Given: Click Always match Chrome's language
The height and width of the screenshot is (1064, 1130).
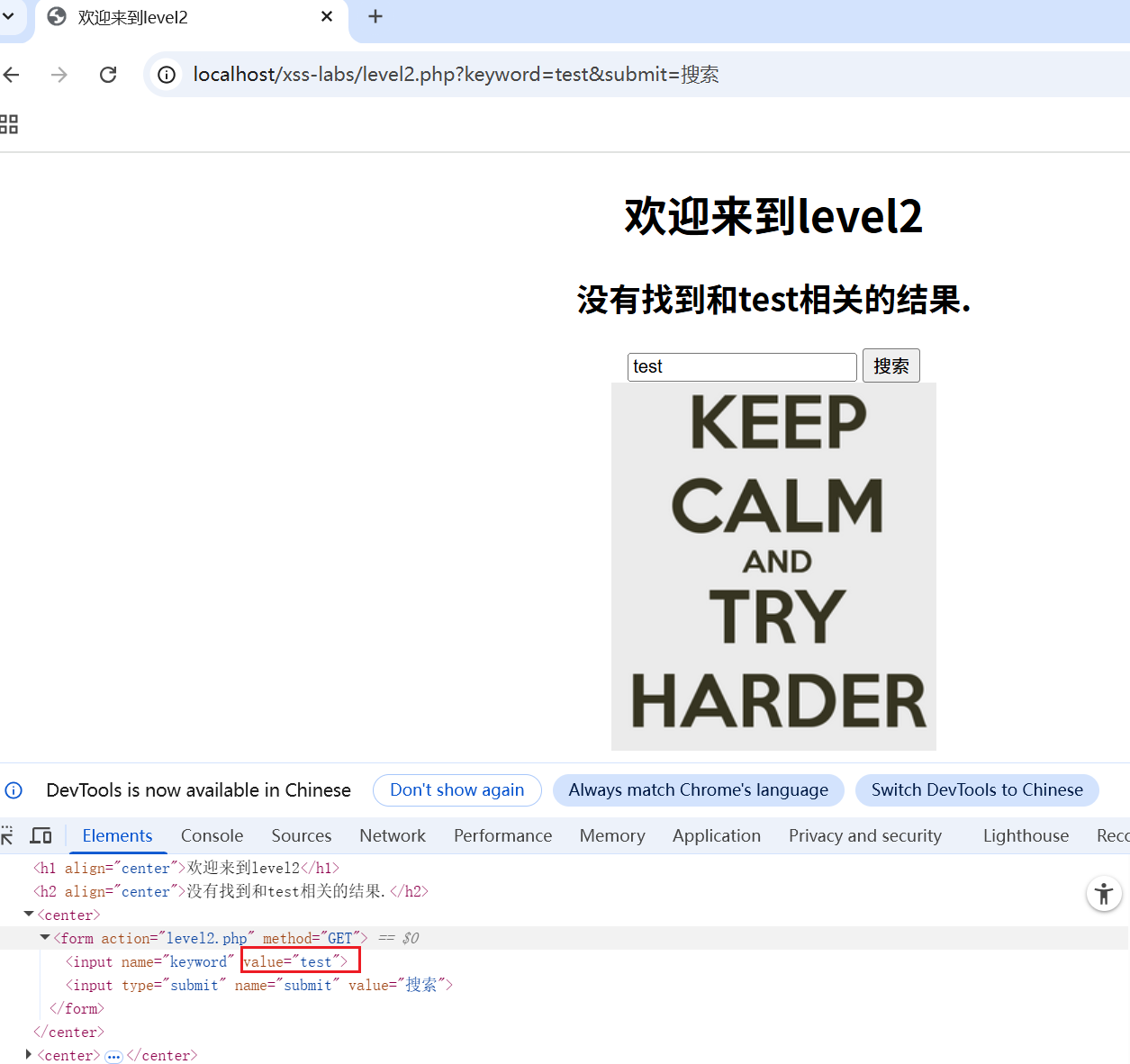Looking at the screenshot, I should [x=698, y=790].
